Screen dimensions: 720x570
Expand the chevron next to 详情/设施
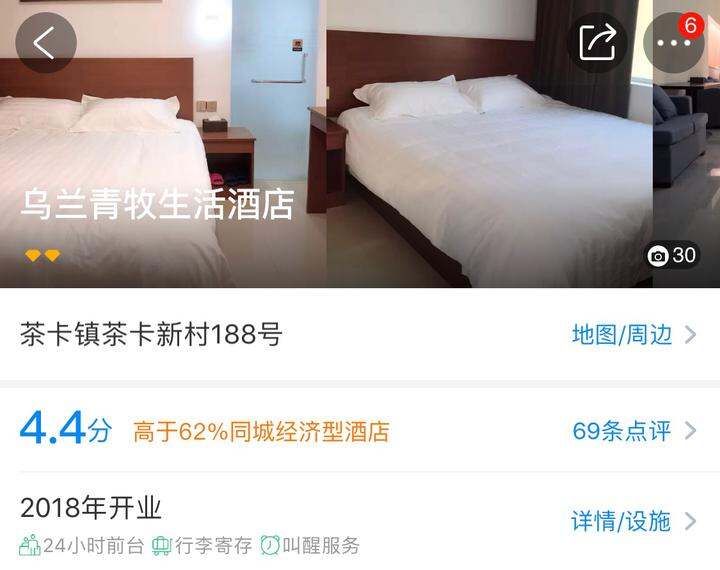pos(691,521)
